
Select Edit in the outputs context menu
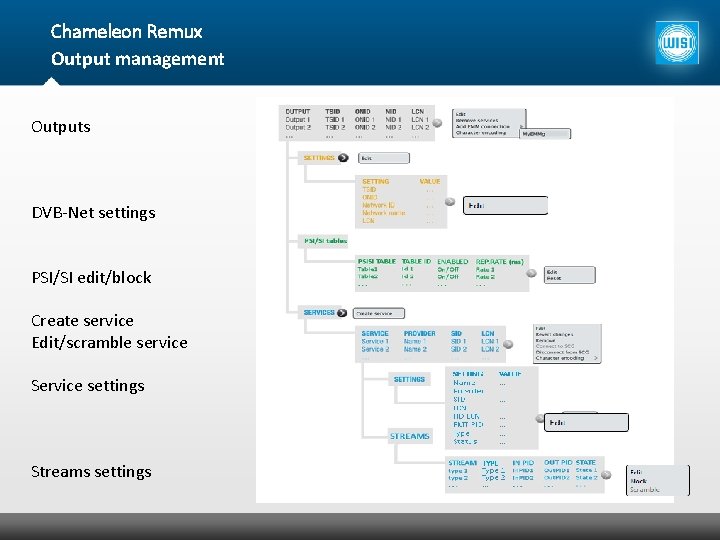[x=461, y=114]
